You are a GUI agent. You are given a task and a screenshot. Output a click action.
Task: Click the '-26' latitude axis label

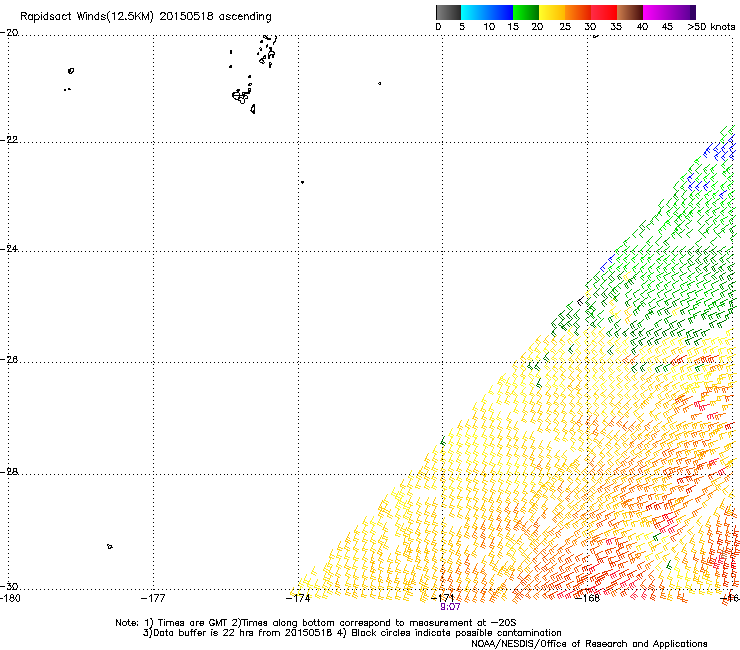[9, 360]
